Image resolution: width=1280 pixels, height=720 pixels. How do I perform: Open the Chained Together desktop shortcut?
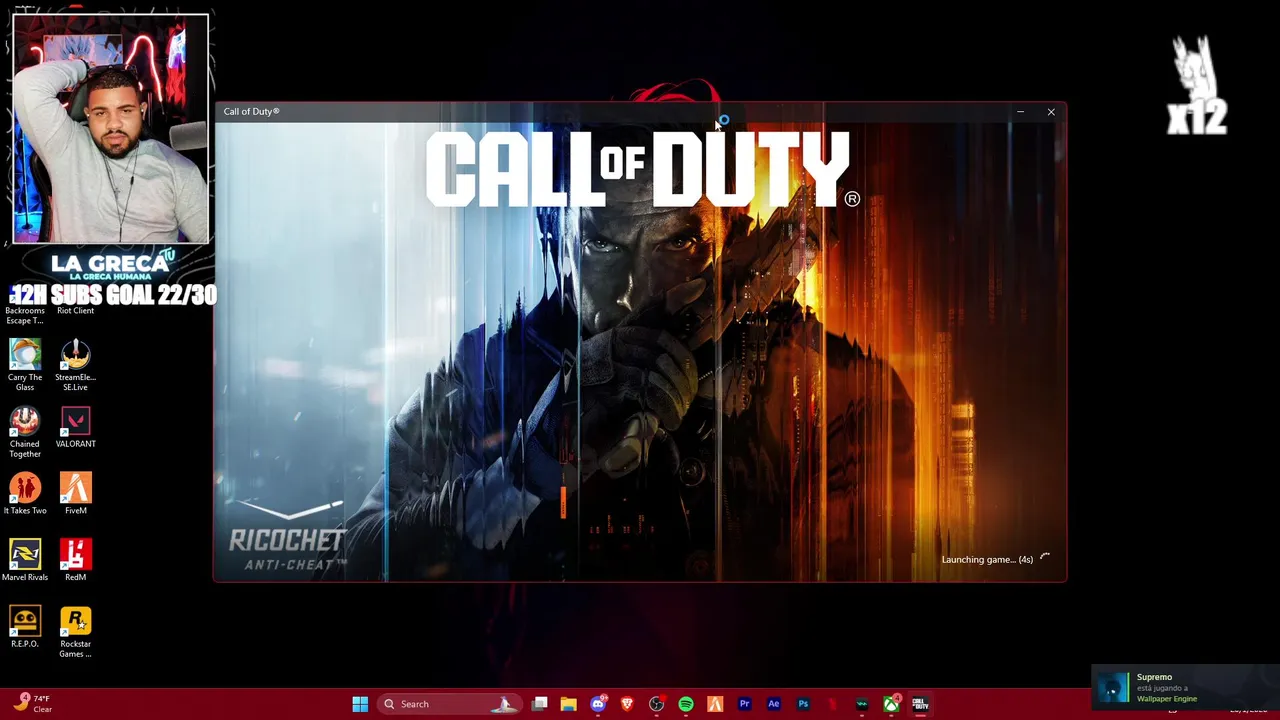(x=25, y=431)
